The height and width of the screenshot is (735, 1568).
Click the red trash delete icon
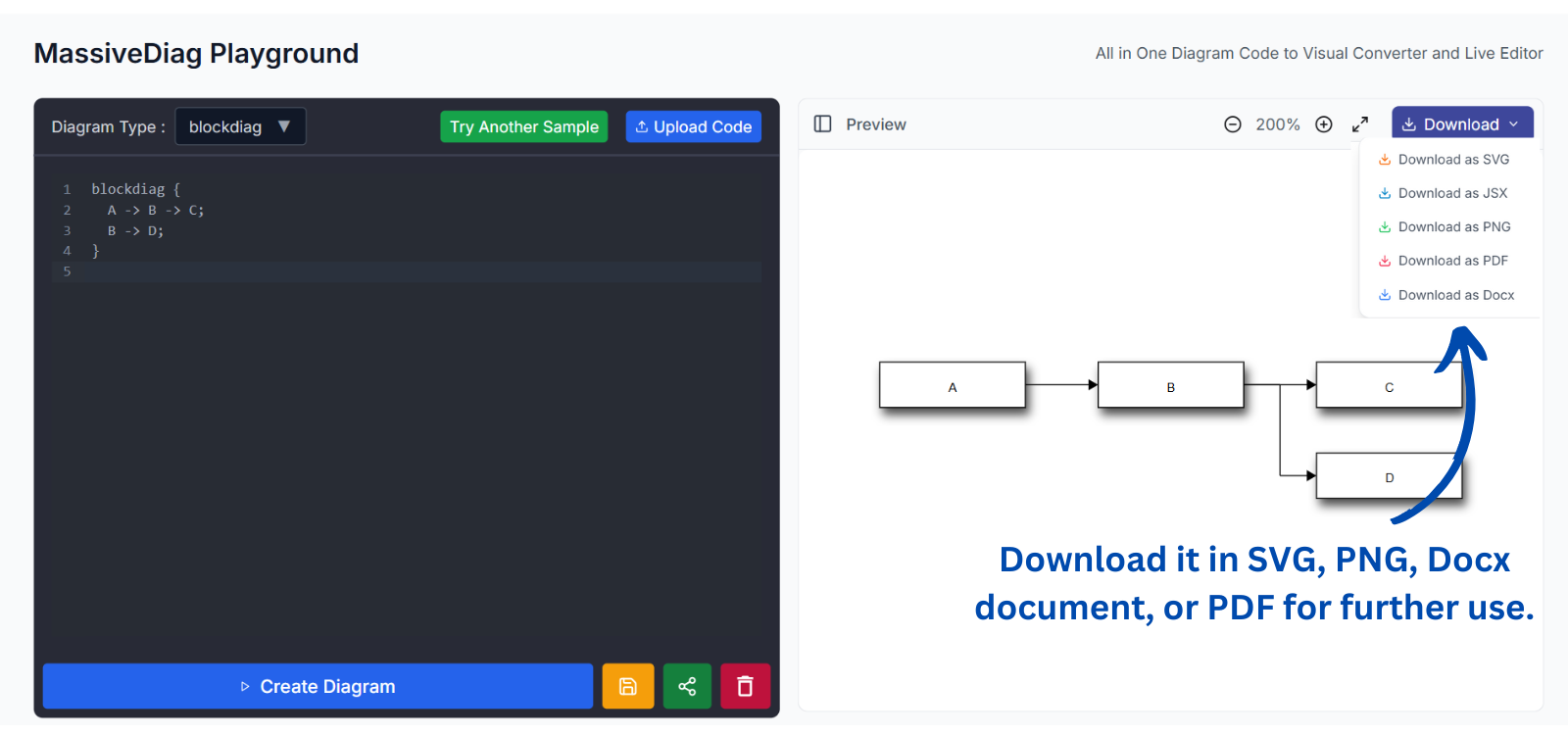pyautogui.click(x=745, y=686)
